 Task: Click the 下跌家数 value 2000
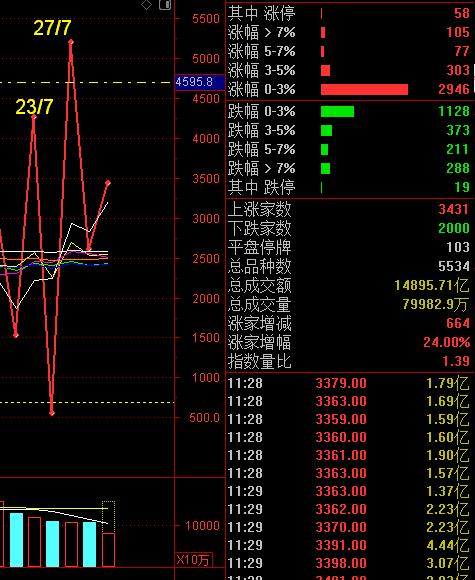pos(454,228)
